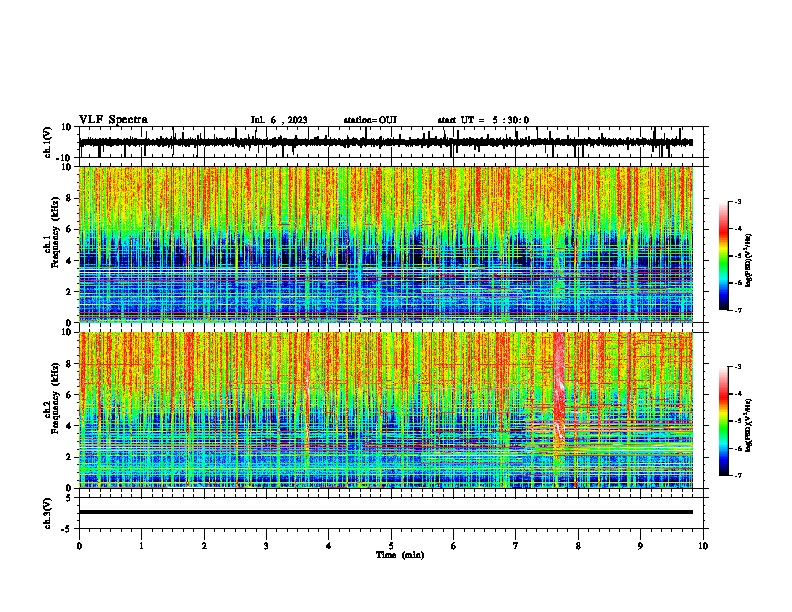Click the "Time (min)" x-axis label
This screenshot has height=612, width=792.
click(x=400, y=555)
